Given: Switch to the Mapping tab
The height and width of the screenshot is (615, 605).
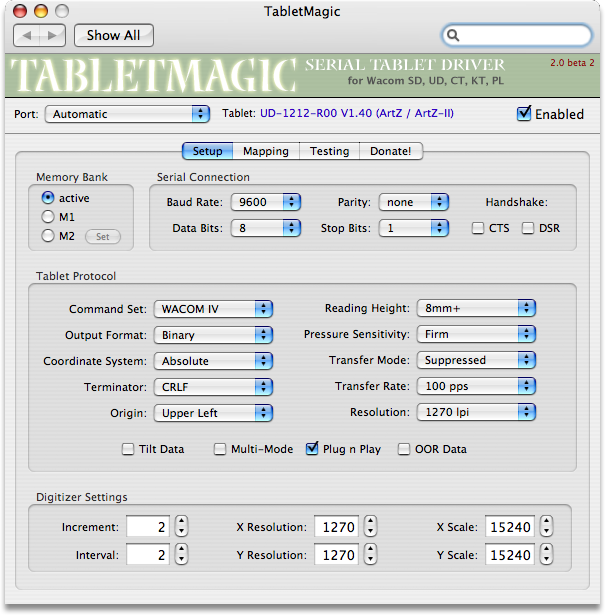Looking at the screenshot, I should tap(266, 151).
